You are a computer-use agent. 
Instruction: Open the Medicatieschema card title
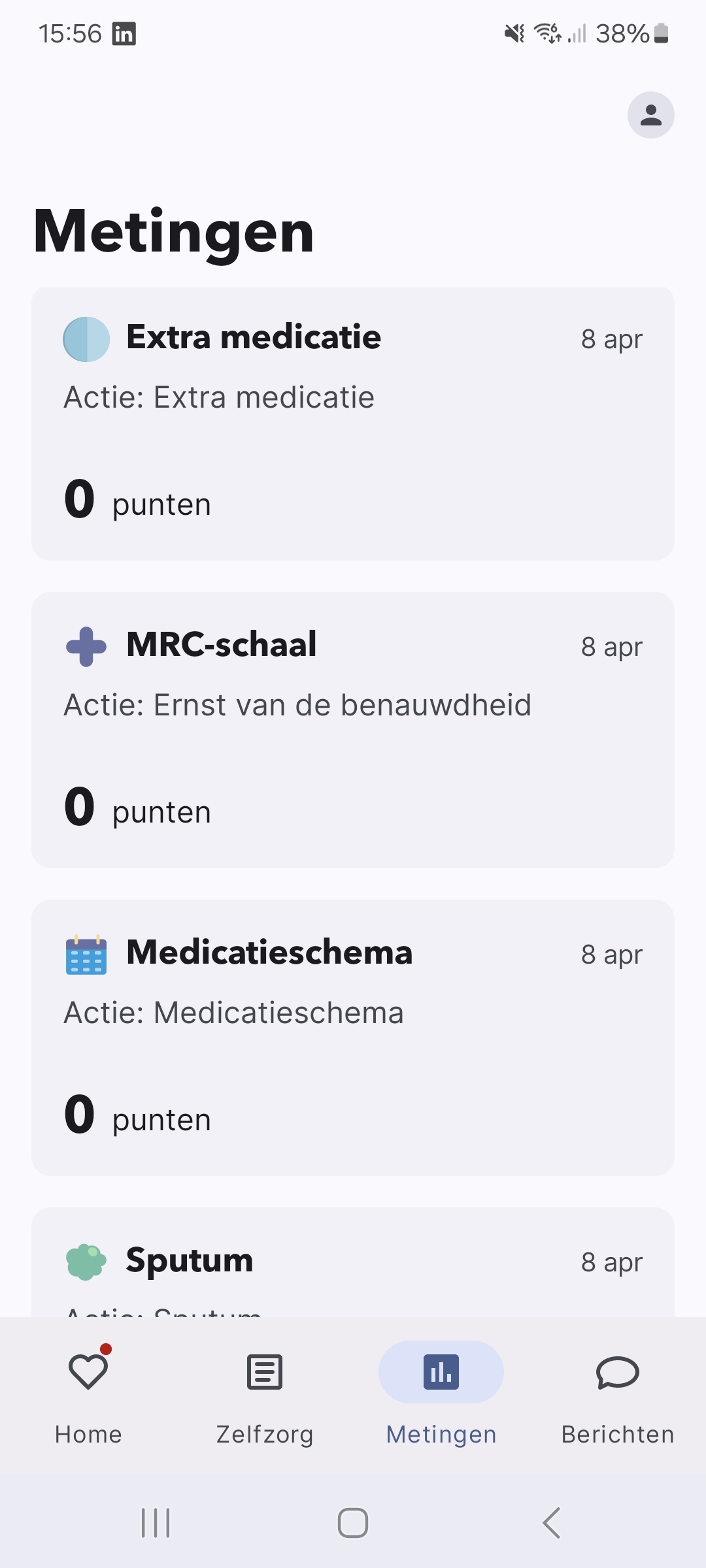269,953
